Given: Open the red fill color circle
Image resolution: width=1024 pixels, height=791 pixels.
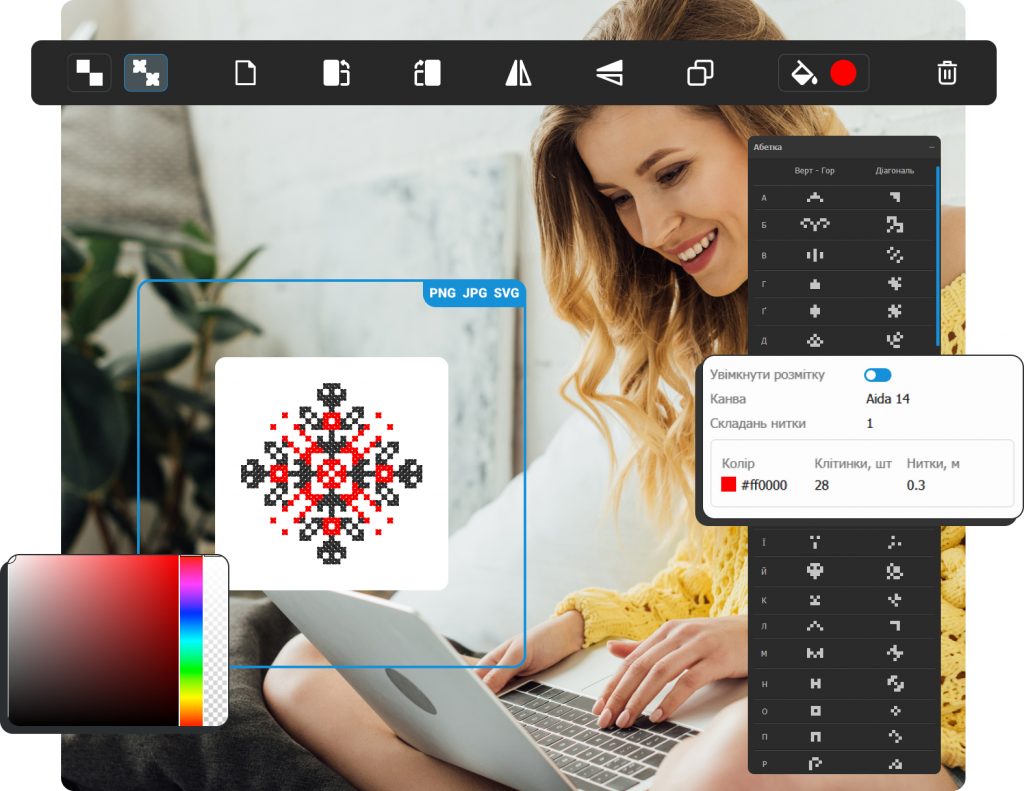Looking at the screenshot, I should pos(843,73).
